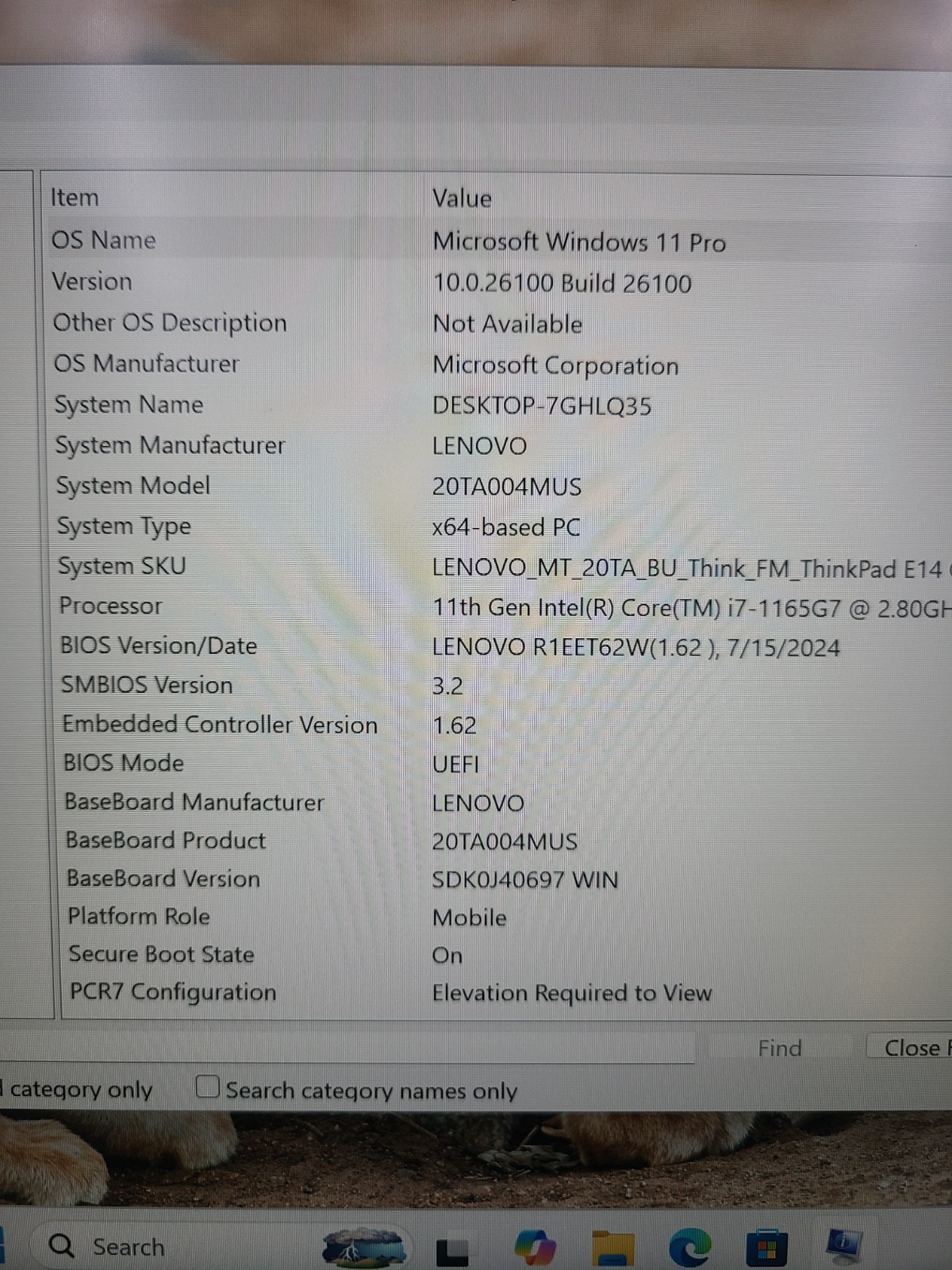Select the System Model row
Image resolution: width=952 pixels, height=1270 pixels.
point(500,486)
